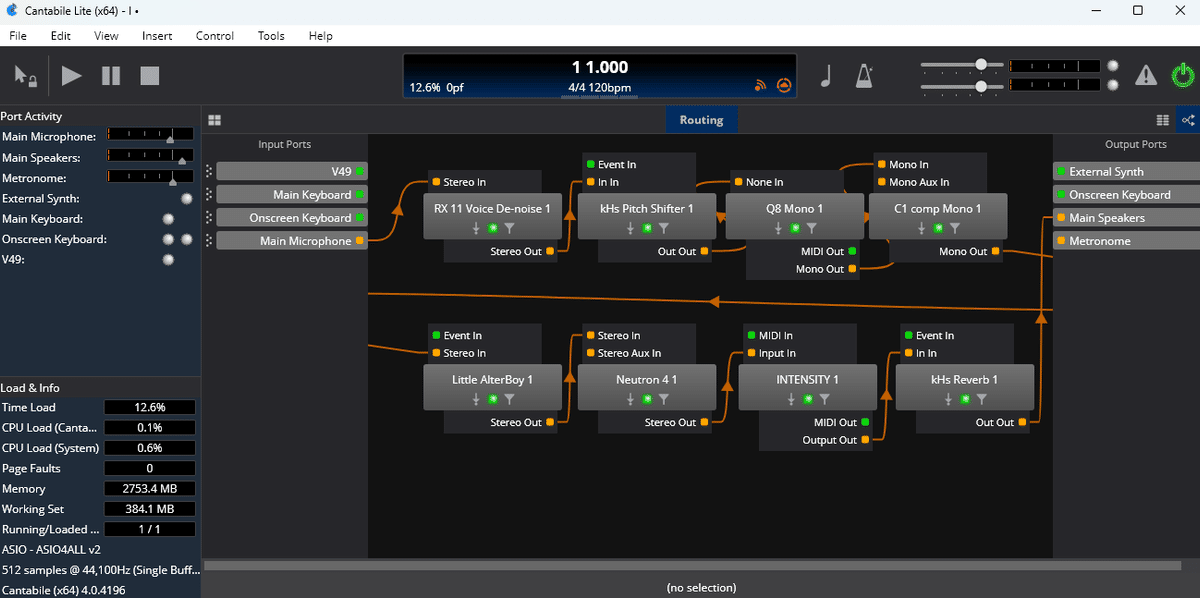
Task: Toggle green bypass LED on kHs Pitch Shifter 1
Action: tap(647, 229)
